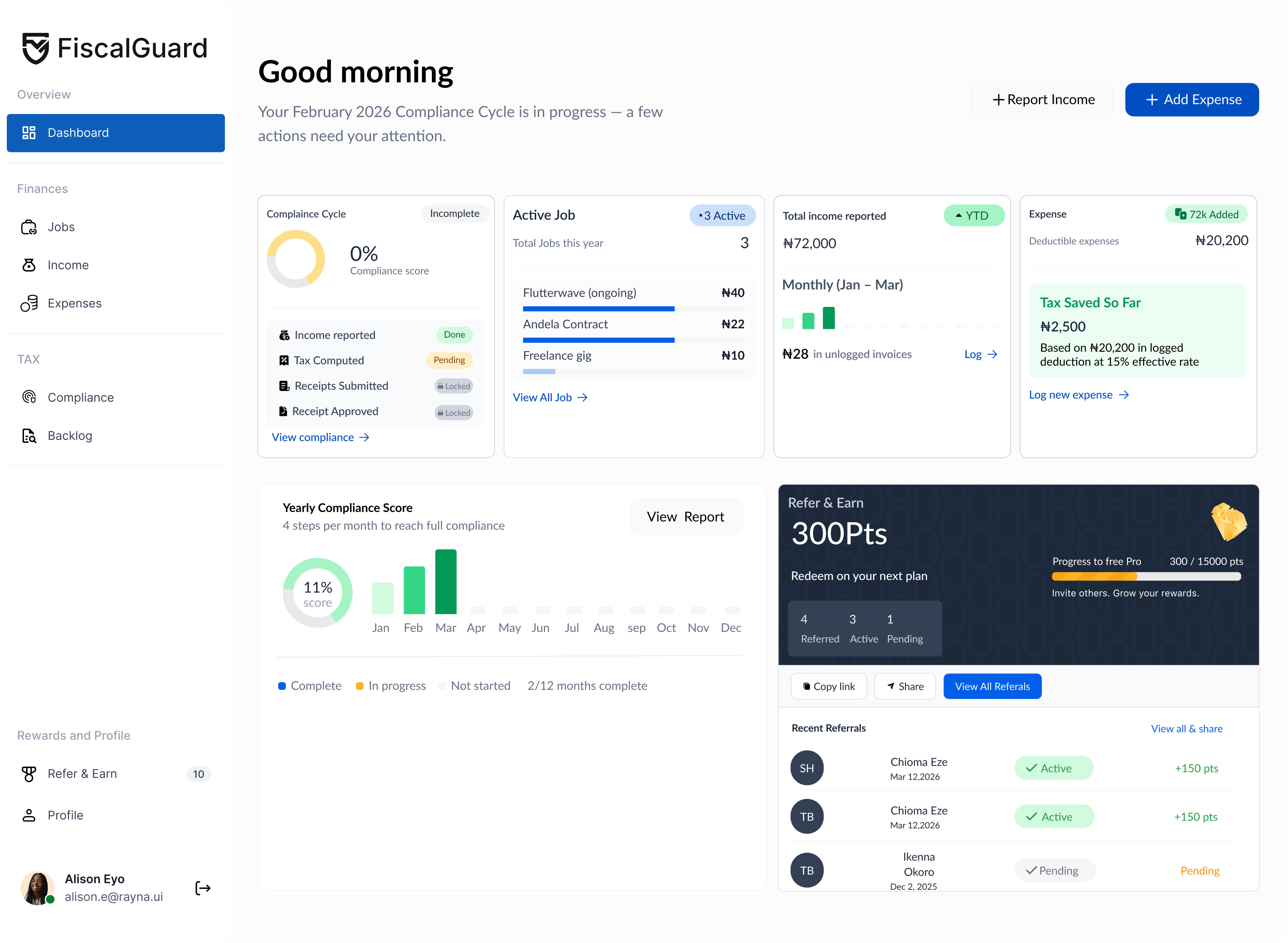
Task: Open Refer & Earn in sidebar
Action: [x=116, y=773]
